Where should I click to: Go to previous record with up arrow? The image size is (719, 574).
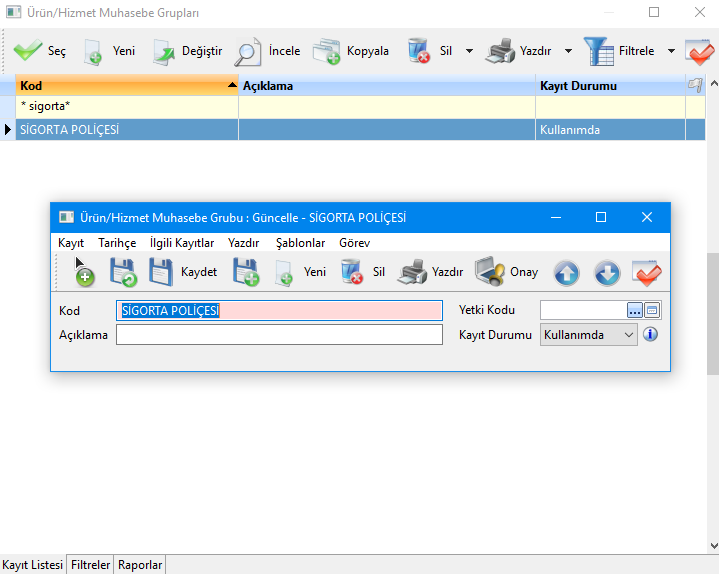(x=567, y=272)
